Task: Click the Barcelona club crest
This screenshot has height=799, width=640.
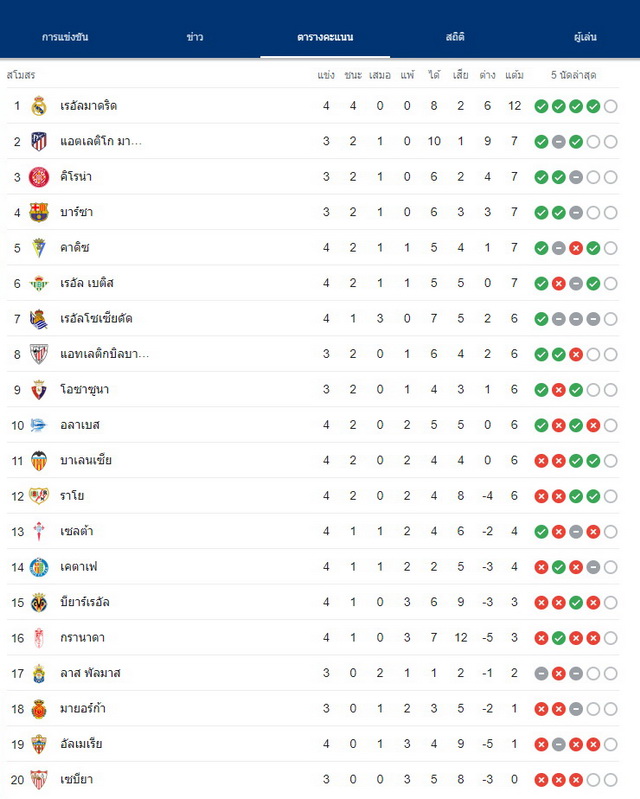Action: point(39,212)
